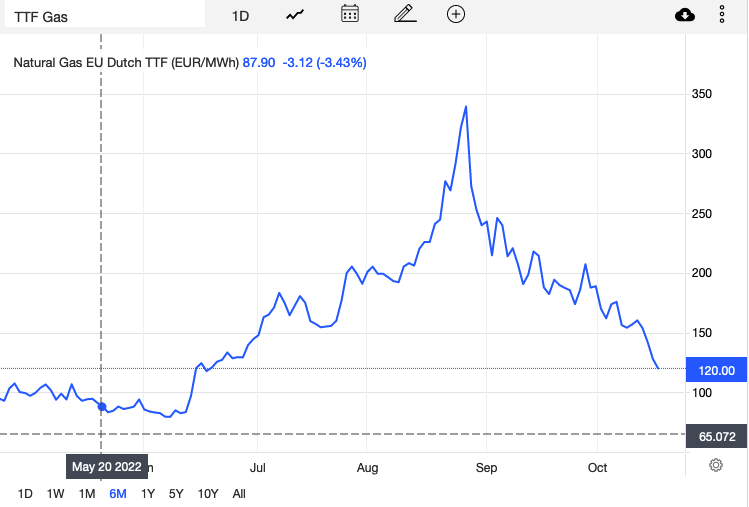
Task: Click the -3.12 (-3.43%) change value
Action: coord(324,63)
